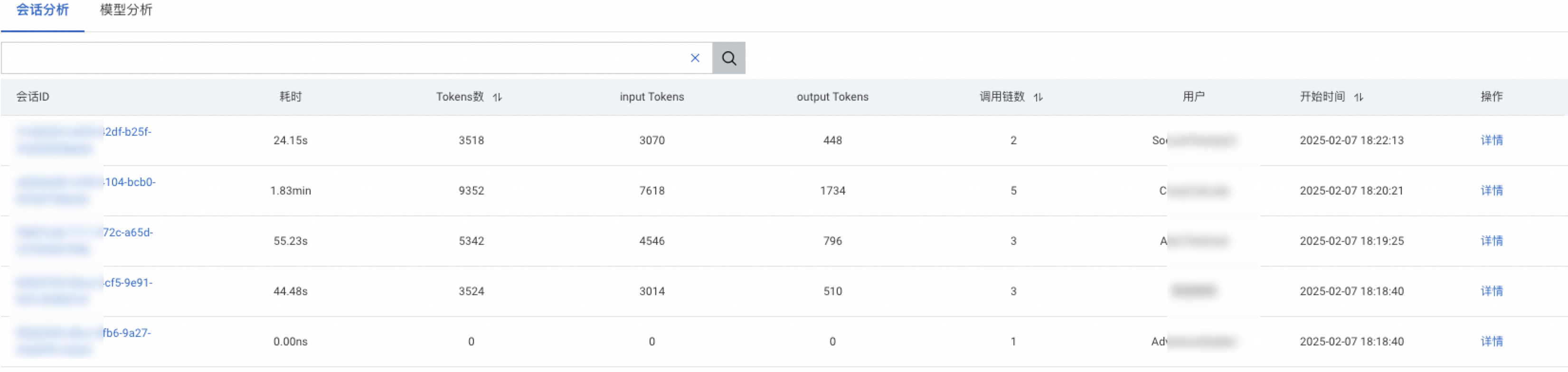Open 详情 for the 1.83min session

(x=1491, y=191)
